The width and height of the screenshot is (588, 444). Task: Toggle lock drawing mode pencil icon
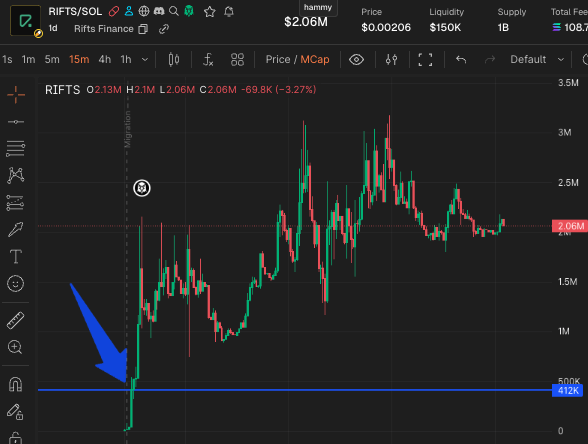tap(15, 411)
